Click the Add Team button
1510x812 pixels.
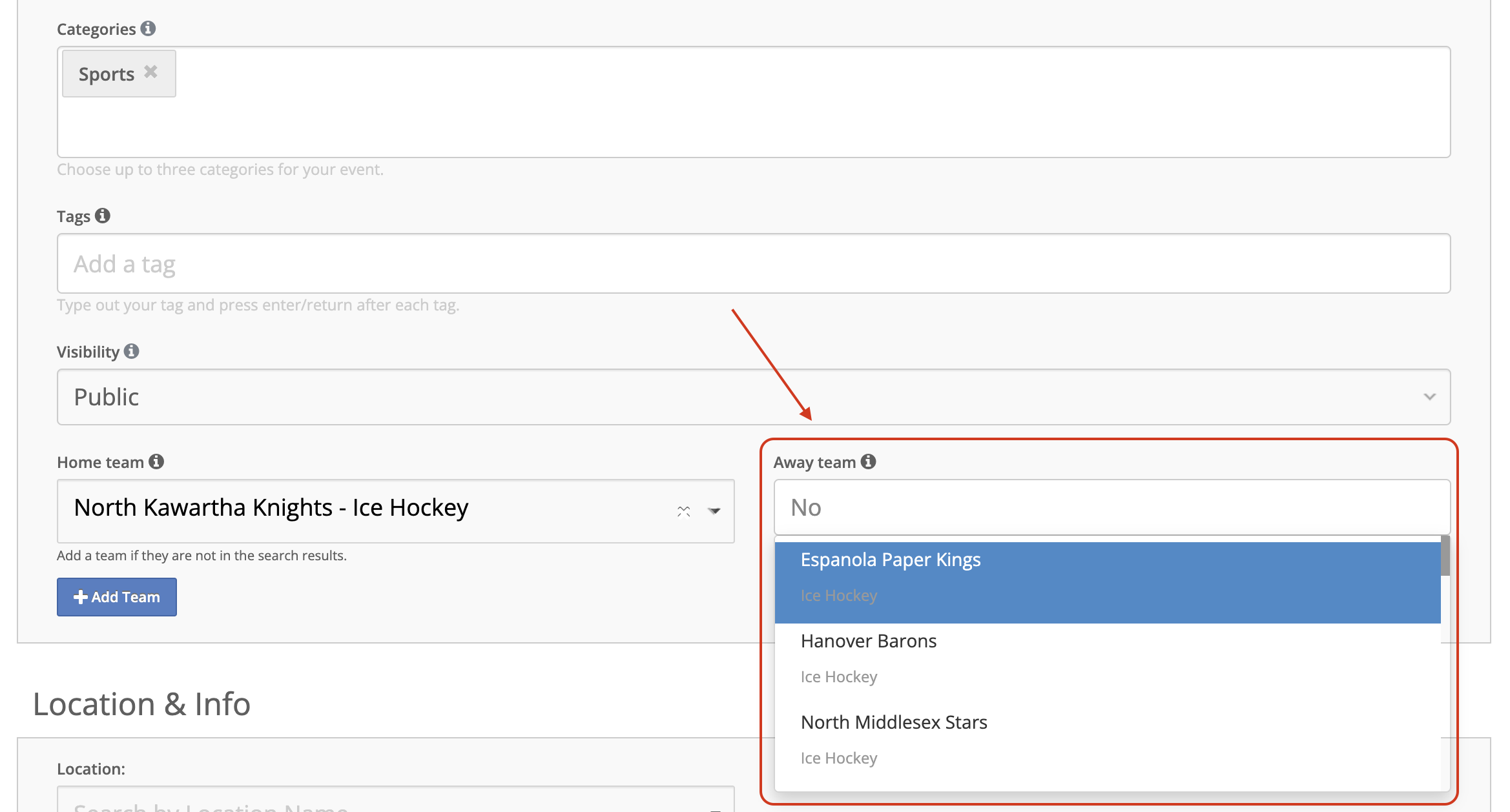(x=117, y=597)
